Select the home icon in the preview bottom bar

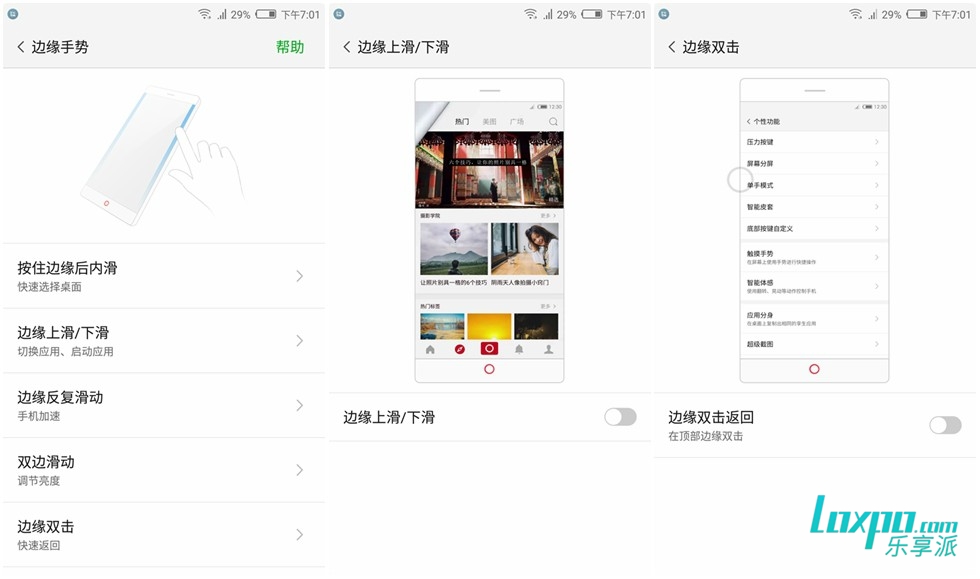[429, 348]
